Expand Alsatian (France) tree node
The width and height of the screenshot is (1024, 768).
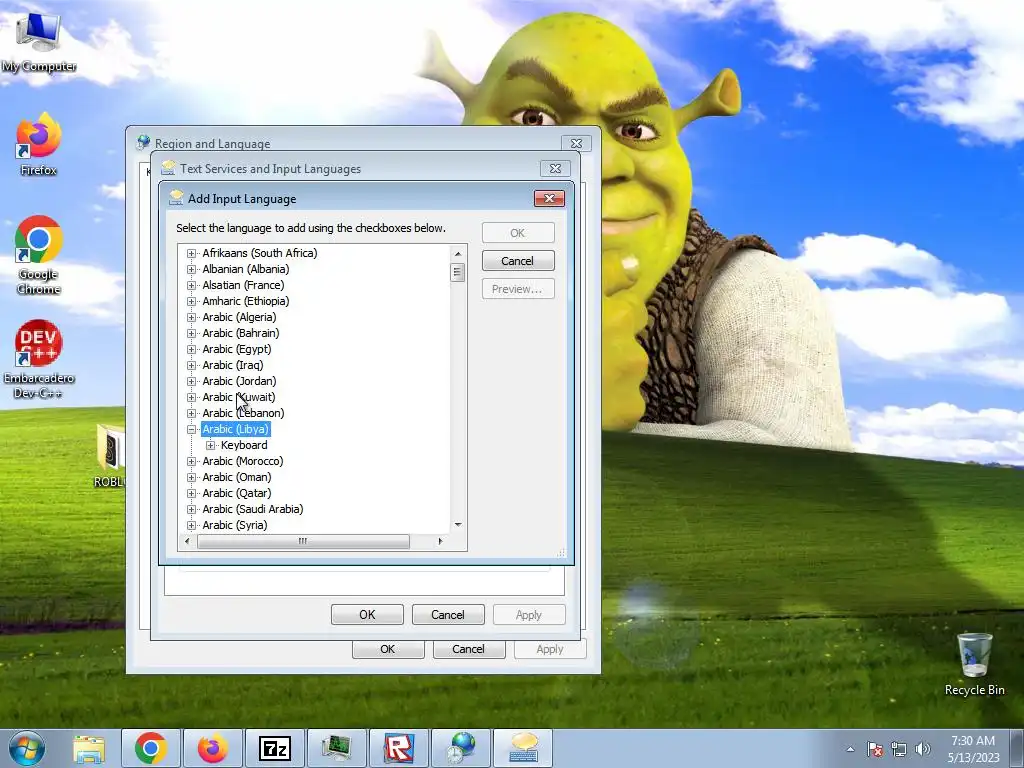[x=191, y=285]
